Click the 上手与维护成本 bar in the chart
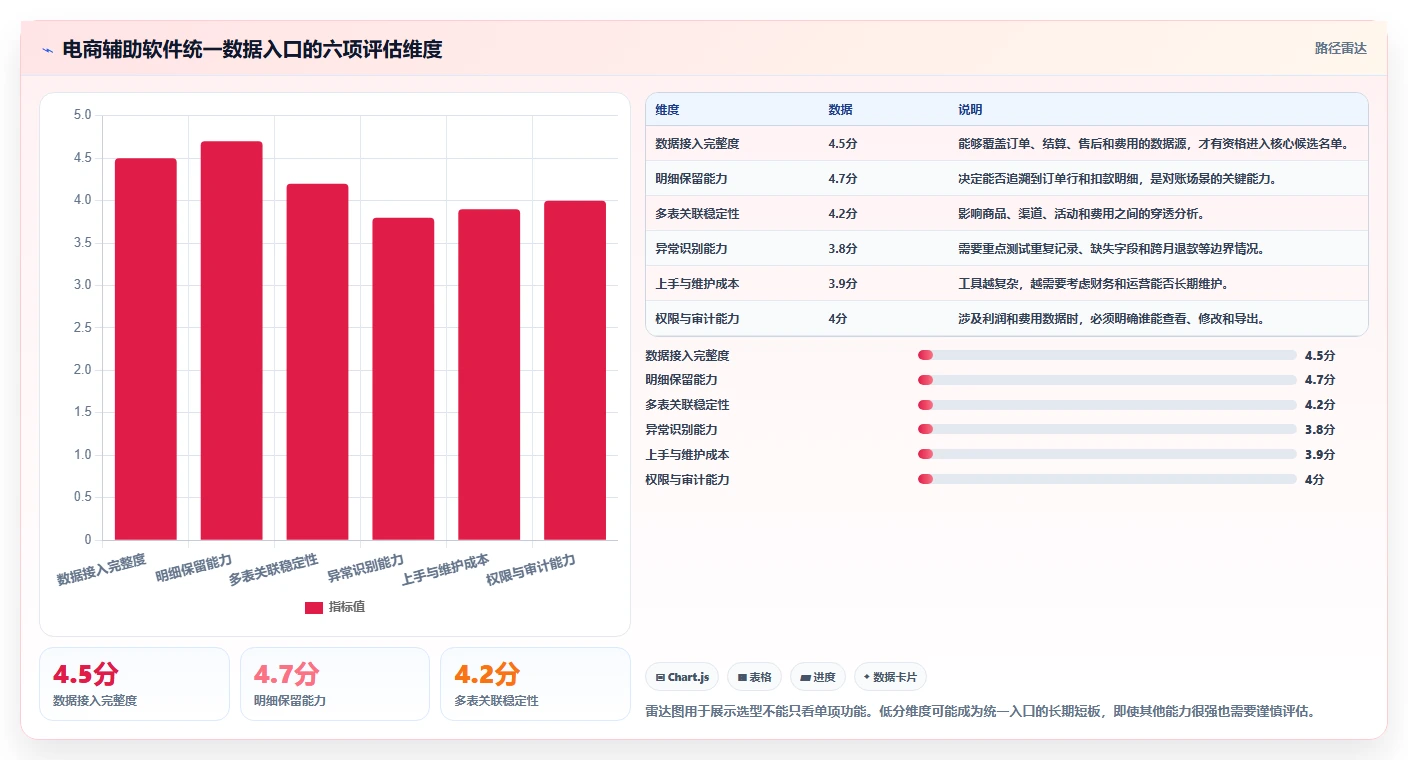Viewport: 1408px width, 760px height. [x=489, y=375]
